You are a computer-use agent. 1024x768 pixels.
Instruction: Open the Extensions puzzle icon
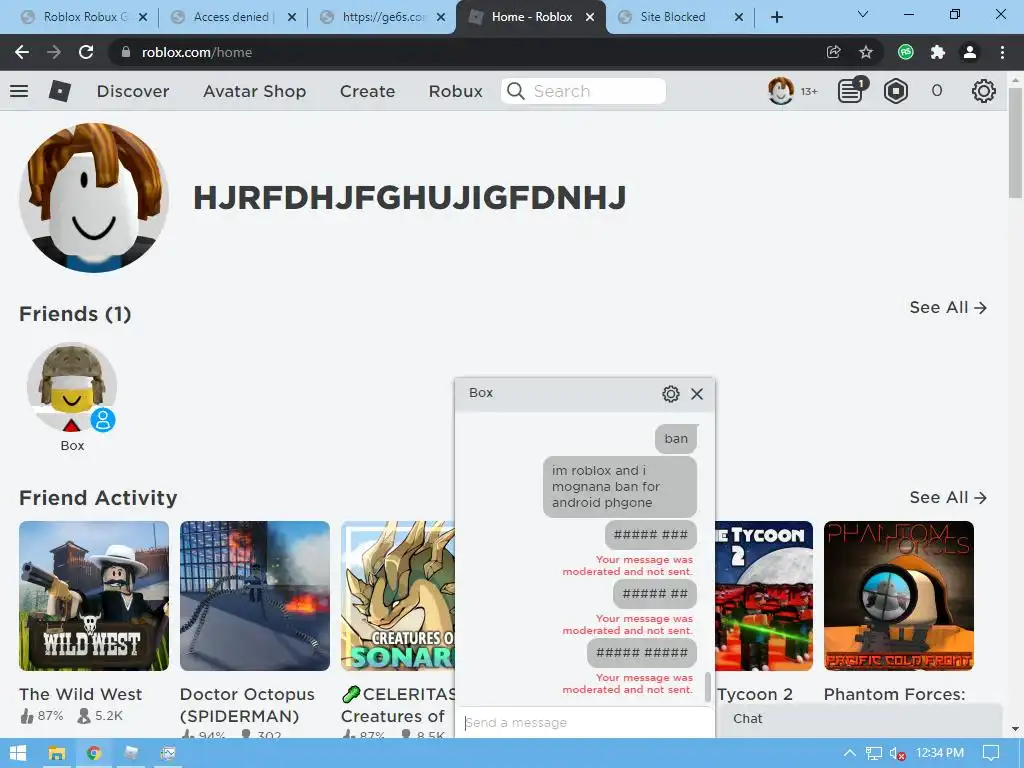pyautogui.click(x=938, y=52)
